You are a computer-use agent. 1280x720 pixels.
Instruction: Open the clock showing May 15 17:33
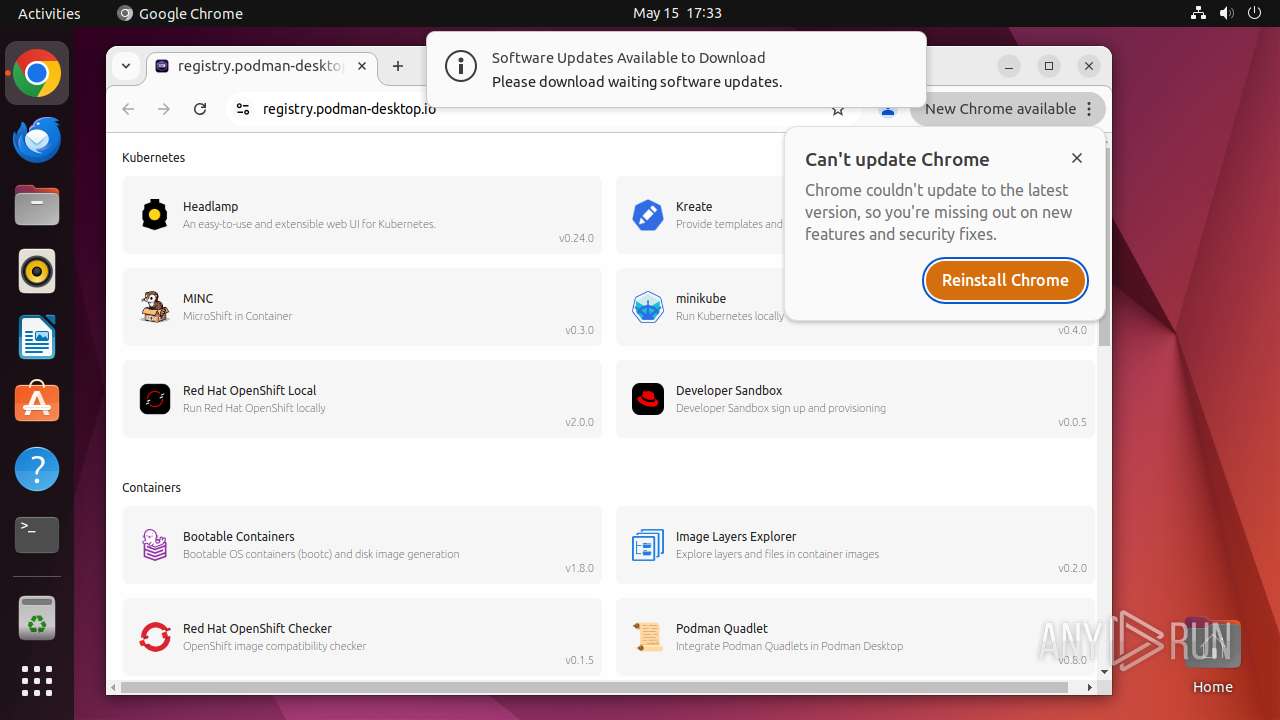pyautogui.click(x=677, y=13)
